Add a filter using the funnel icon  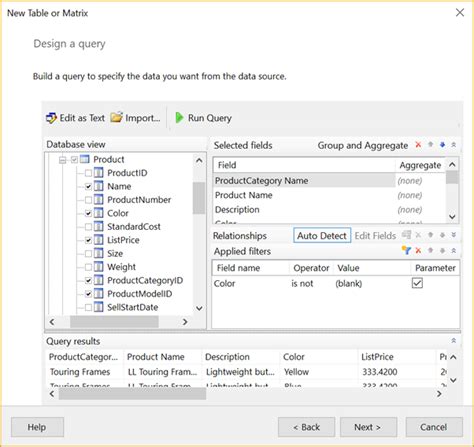pos(406,250)
